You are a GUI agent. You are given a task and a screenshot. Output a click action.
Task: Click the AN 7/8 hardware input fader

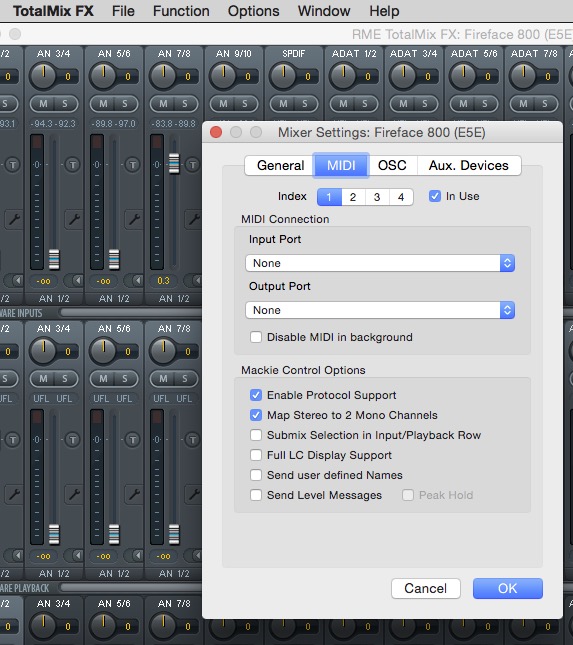coord(174,163)
